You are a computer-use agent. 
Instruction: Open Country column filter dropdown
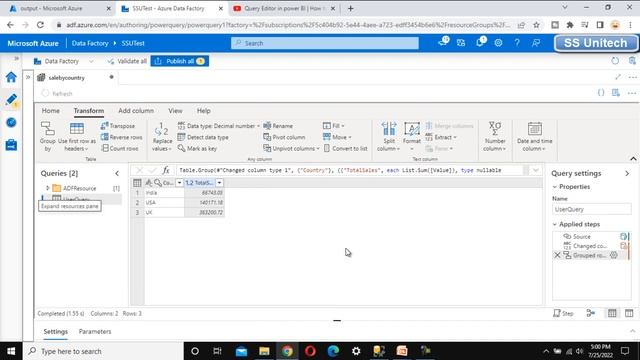click(x=179, y=183)
